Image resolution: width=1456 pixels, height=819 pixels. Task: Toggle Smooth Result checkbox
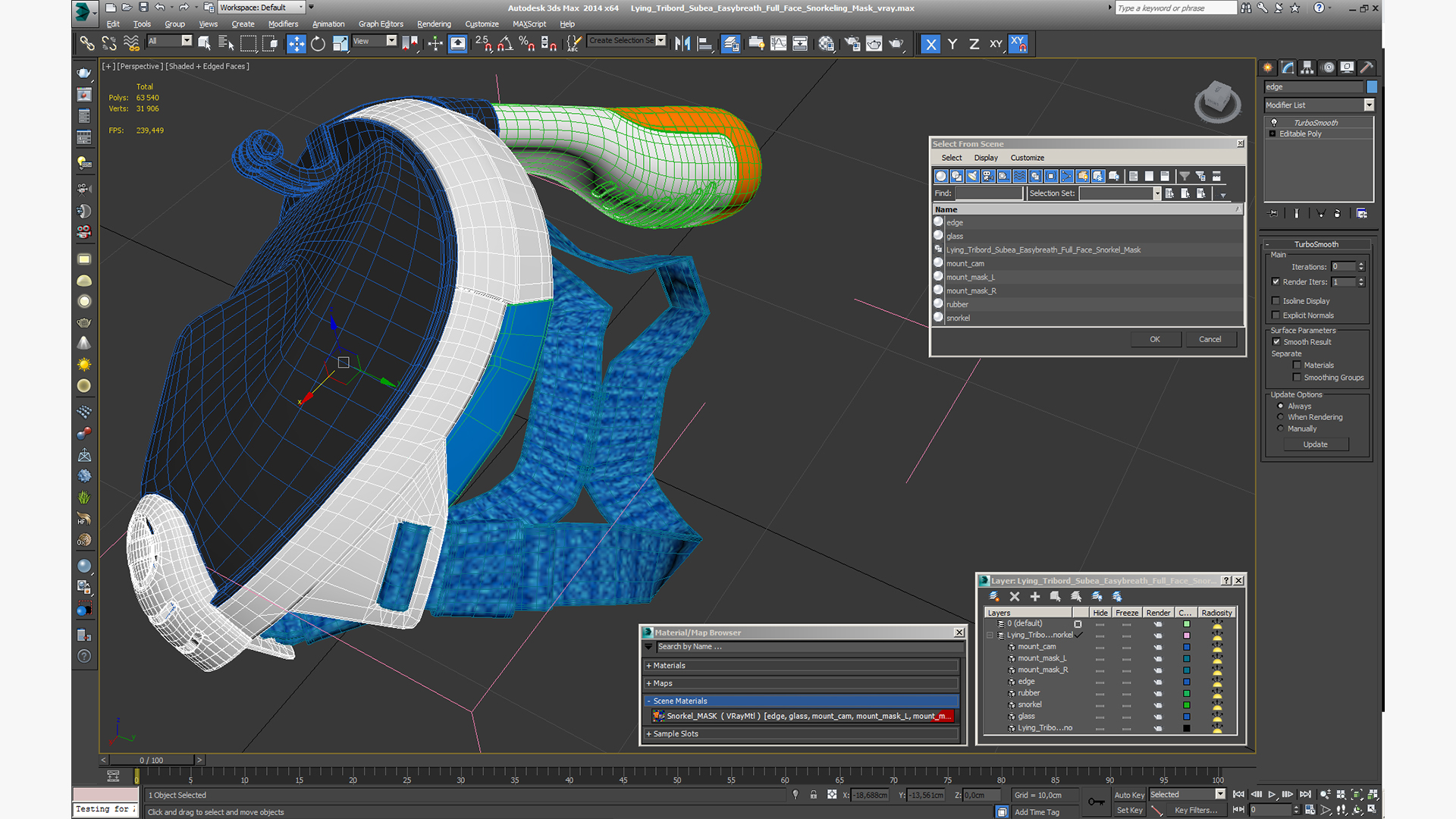1276,342
